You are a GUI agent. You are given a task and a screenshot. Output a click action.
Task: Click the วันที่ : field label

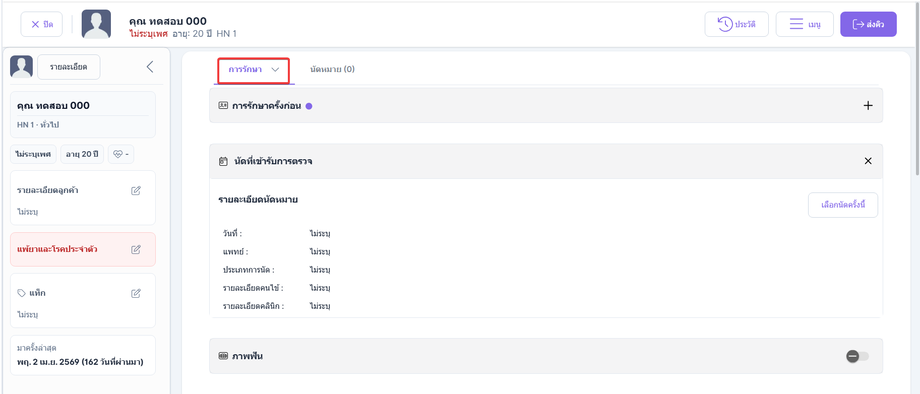pos(232,233)
